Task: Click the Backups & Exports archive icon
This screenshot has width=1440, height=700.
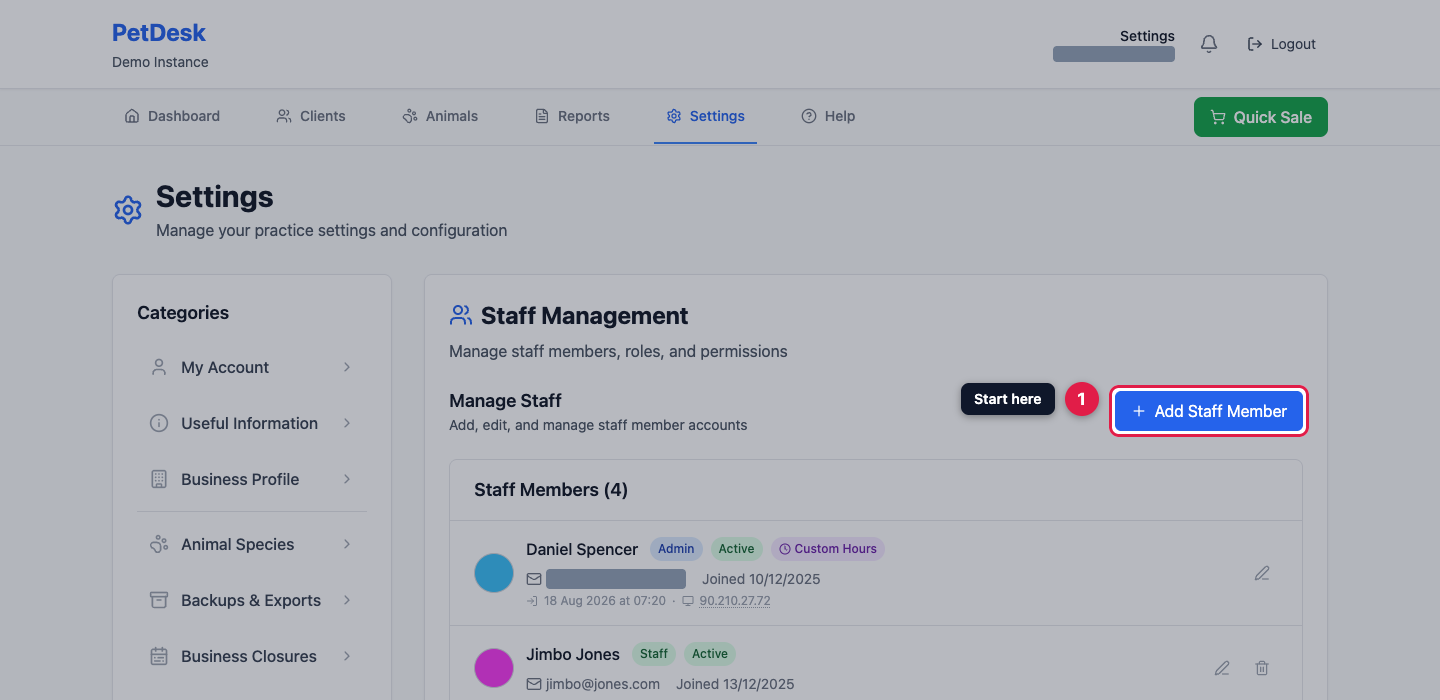Action: (159, 600)
